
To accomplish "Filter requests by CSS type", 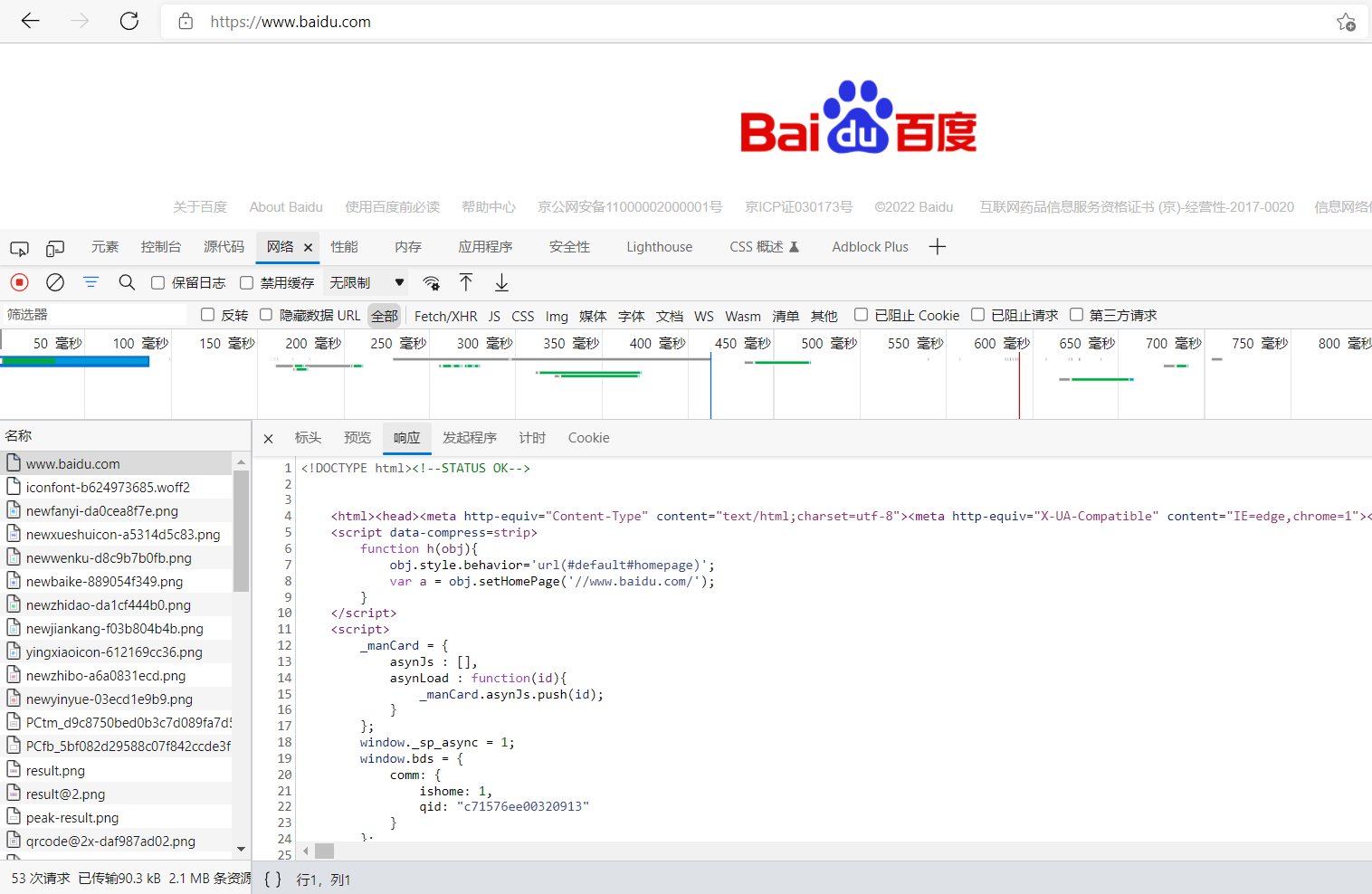I will coord(523,316).
